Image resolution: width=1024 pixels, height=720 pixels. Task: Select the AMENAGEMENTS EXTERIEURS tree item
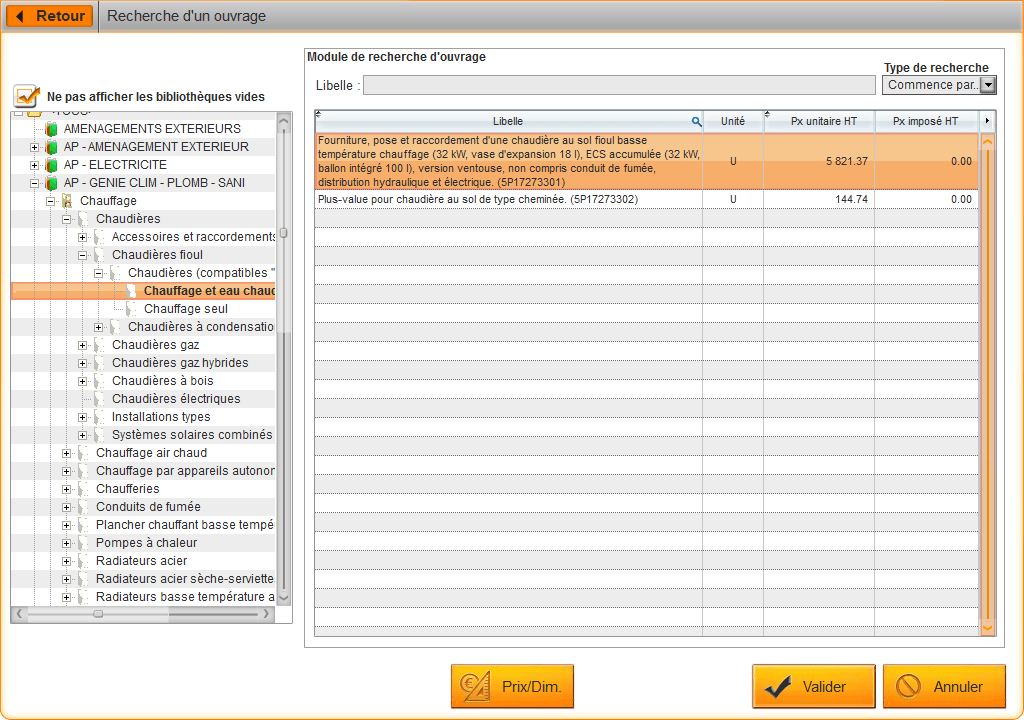pos(152,129)
